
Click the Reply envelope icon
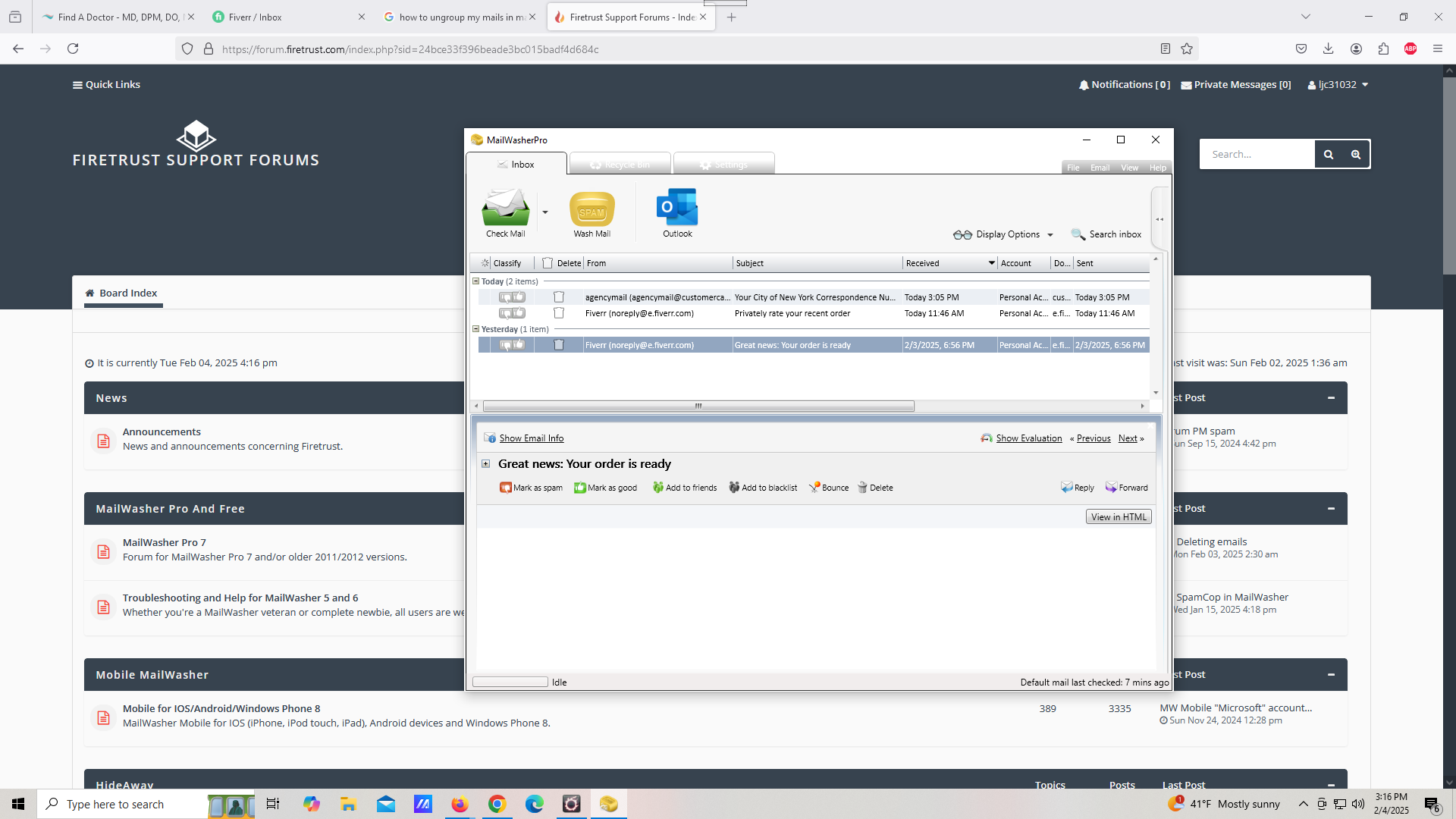[x=1067, y=488]
